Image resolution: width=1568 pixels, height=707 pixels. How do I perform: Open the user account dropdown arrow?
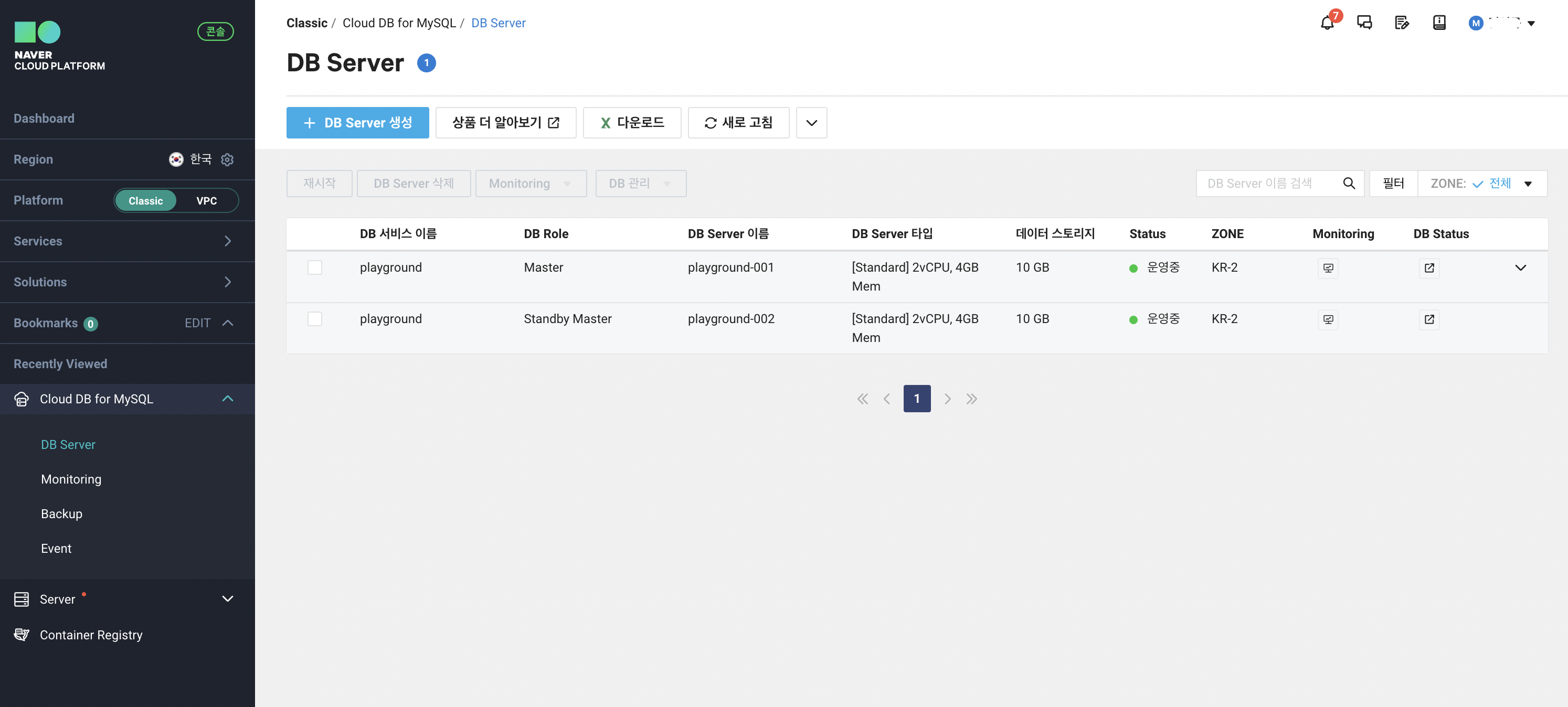coord(1531,24)
